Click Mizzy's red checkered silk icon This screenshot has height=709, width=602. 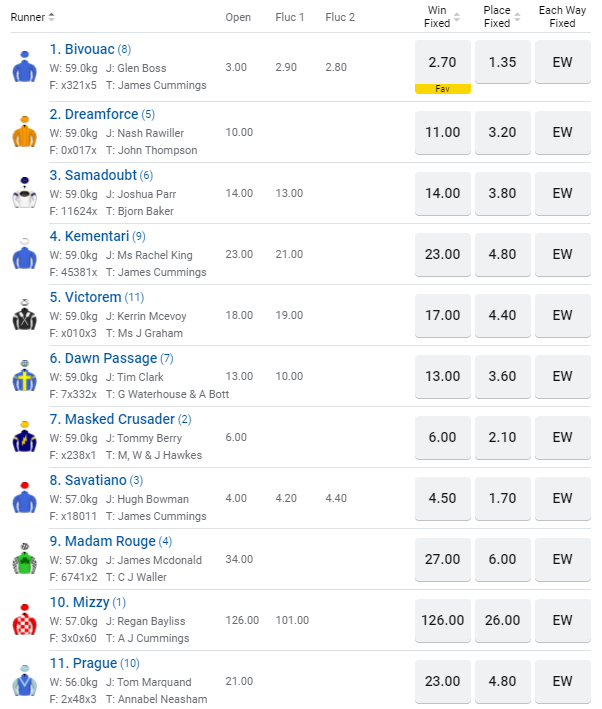24,620
